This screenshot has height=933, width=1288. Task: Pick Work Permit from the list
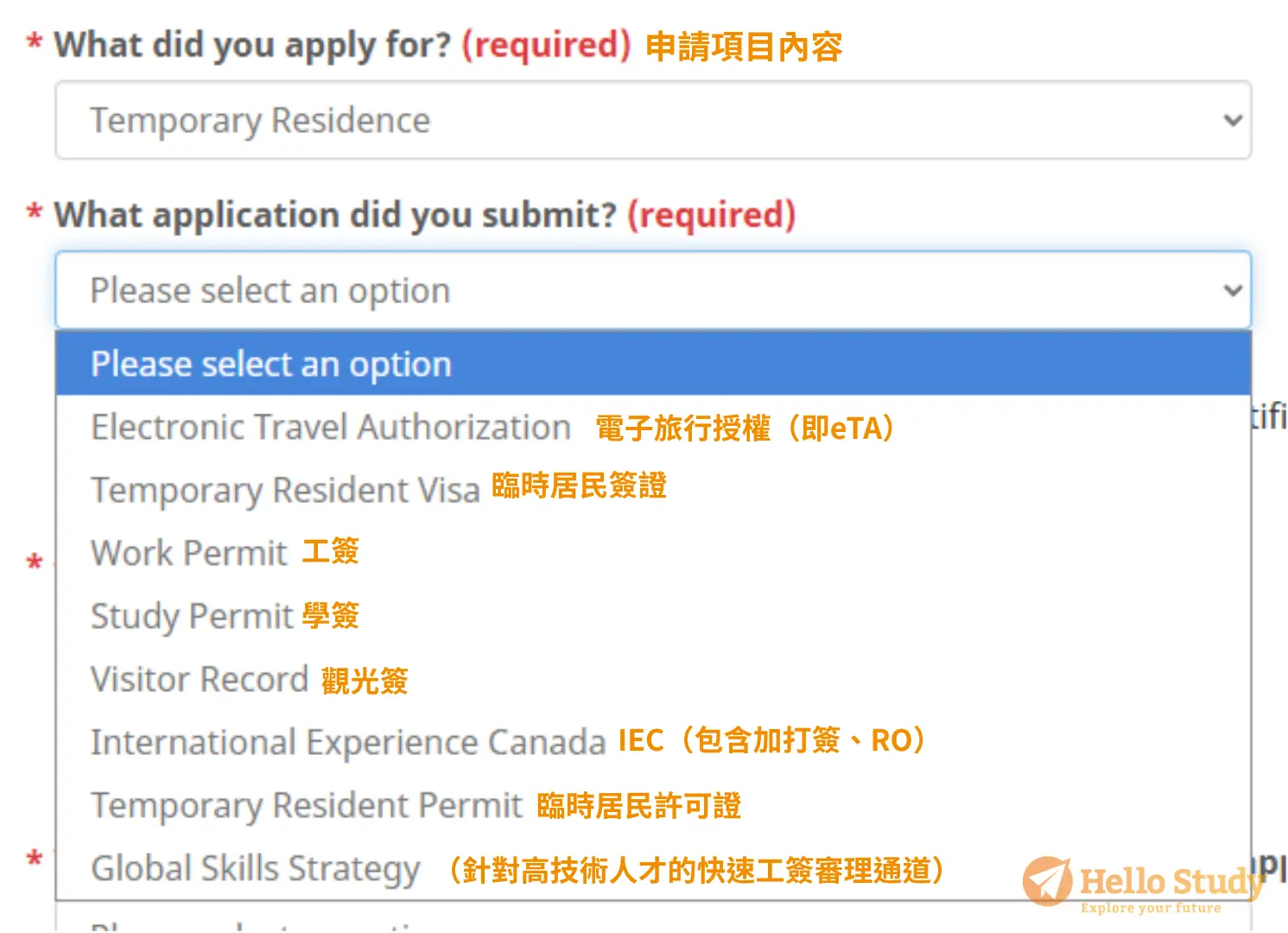pyautogui.click(x=653, y=553)
